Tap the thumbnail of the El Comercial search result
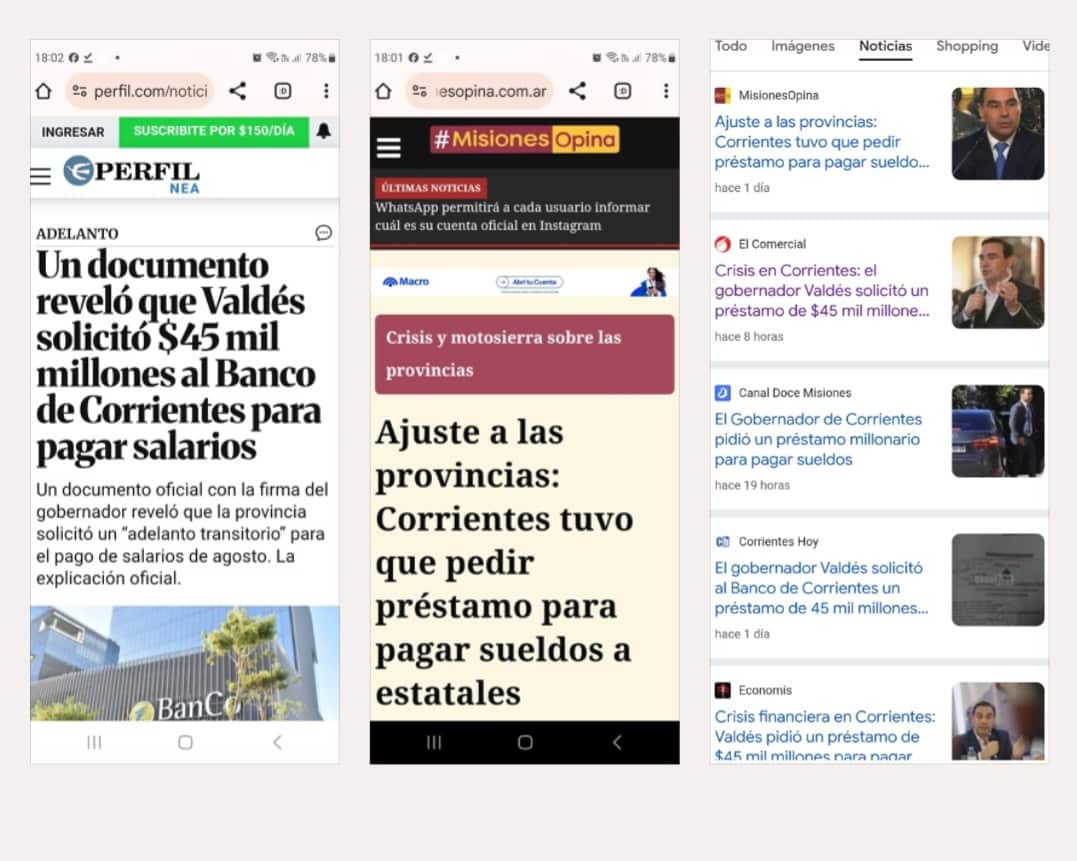1077x861 pixels. [x=998, y=282]
